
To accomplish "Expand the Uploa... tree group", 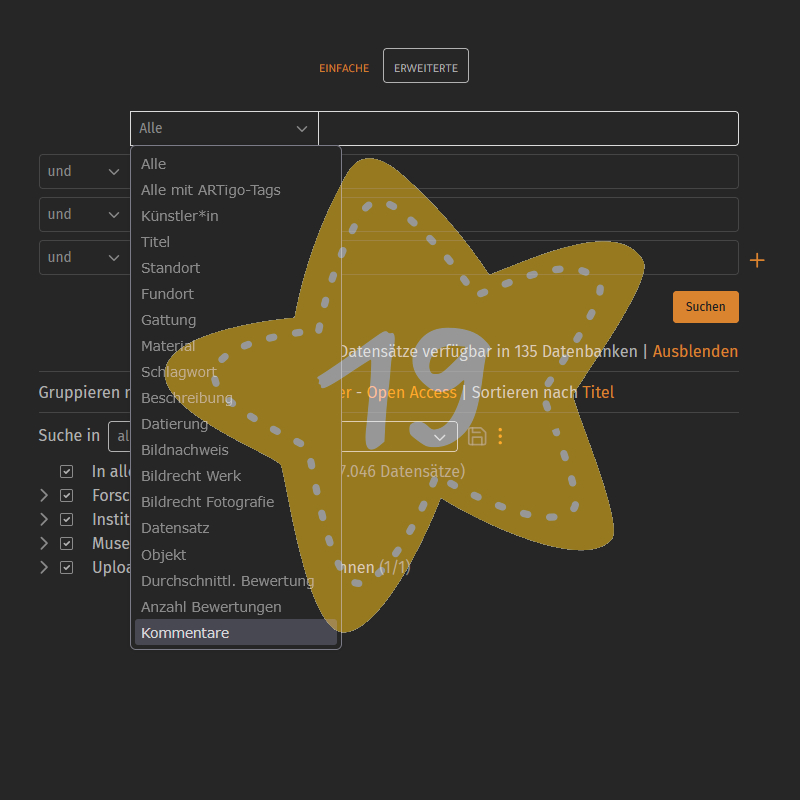I will click(x=44, y=567).
